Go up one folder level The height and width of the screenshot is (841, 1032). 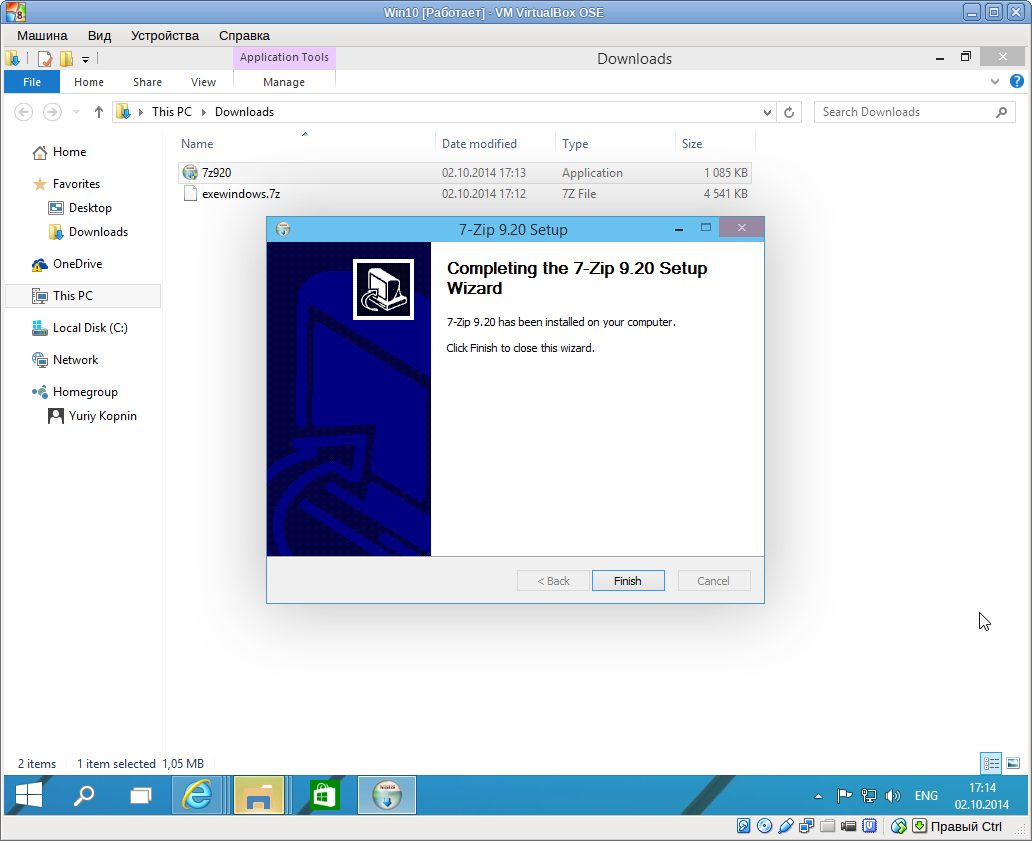point(99,112)
